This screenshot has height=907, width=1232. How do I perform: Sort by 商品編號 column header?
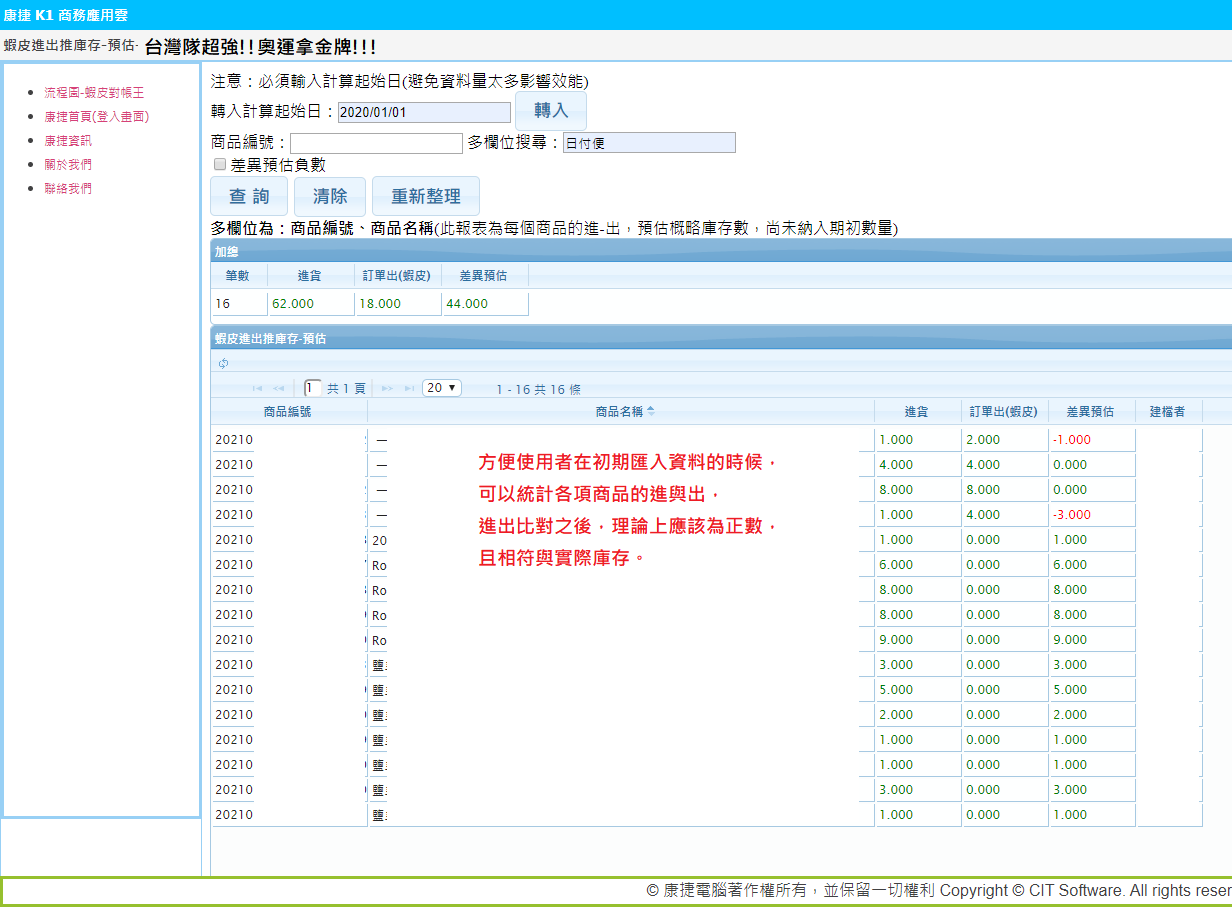click(288, 411)
